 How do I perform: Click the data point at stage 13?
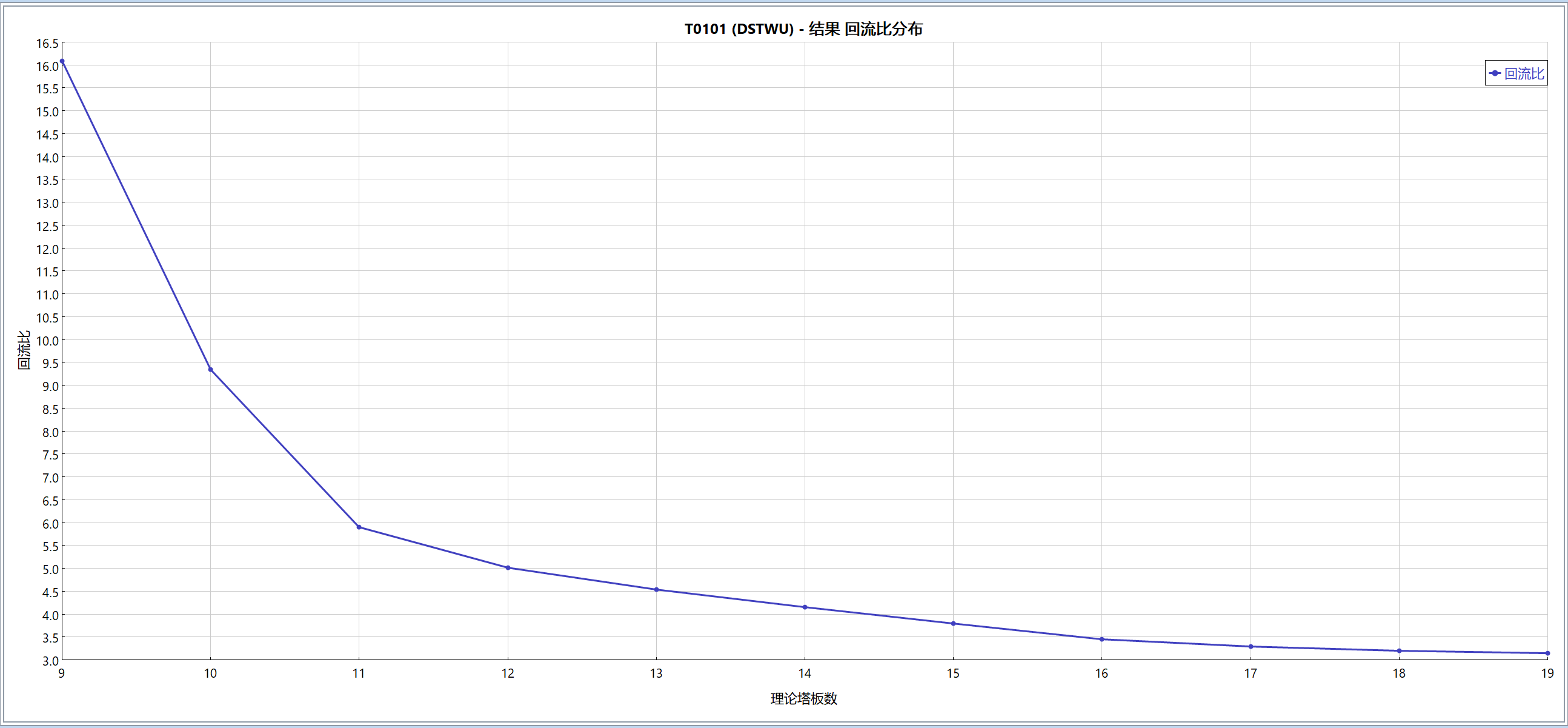(656, 590)
